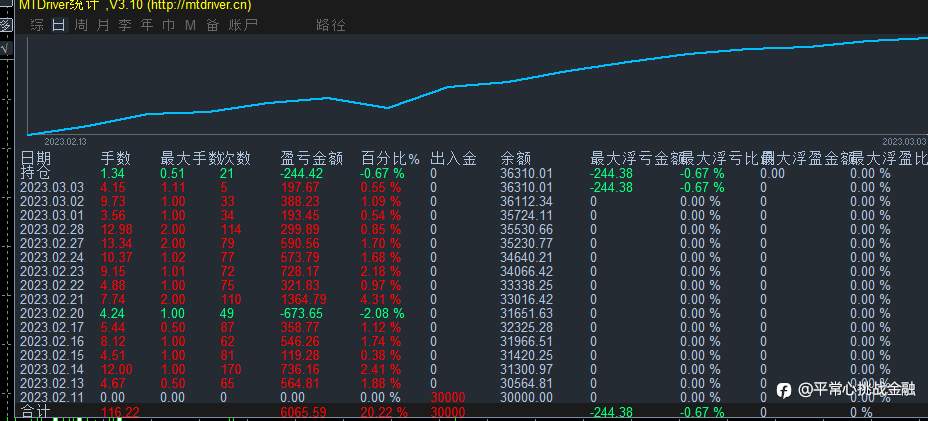Click the 手数 column header
The image size is (928, 421).
116,159
